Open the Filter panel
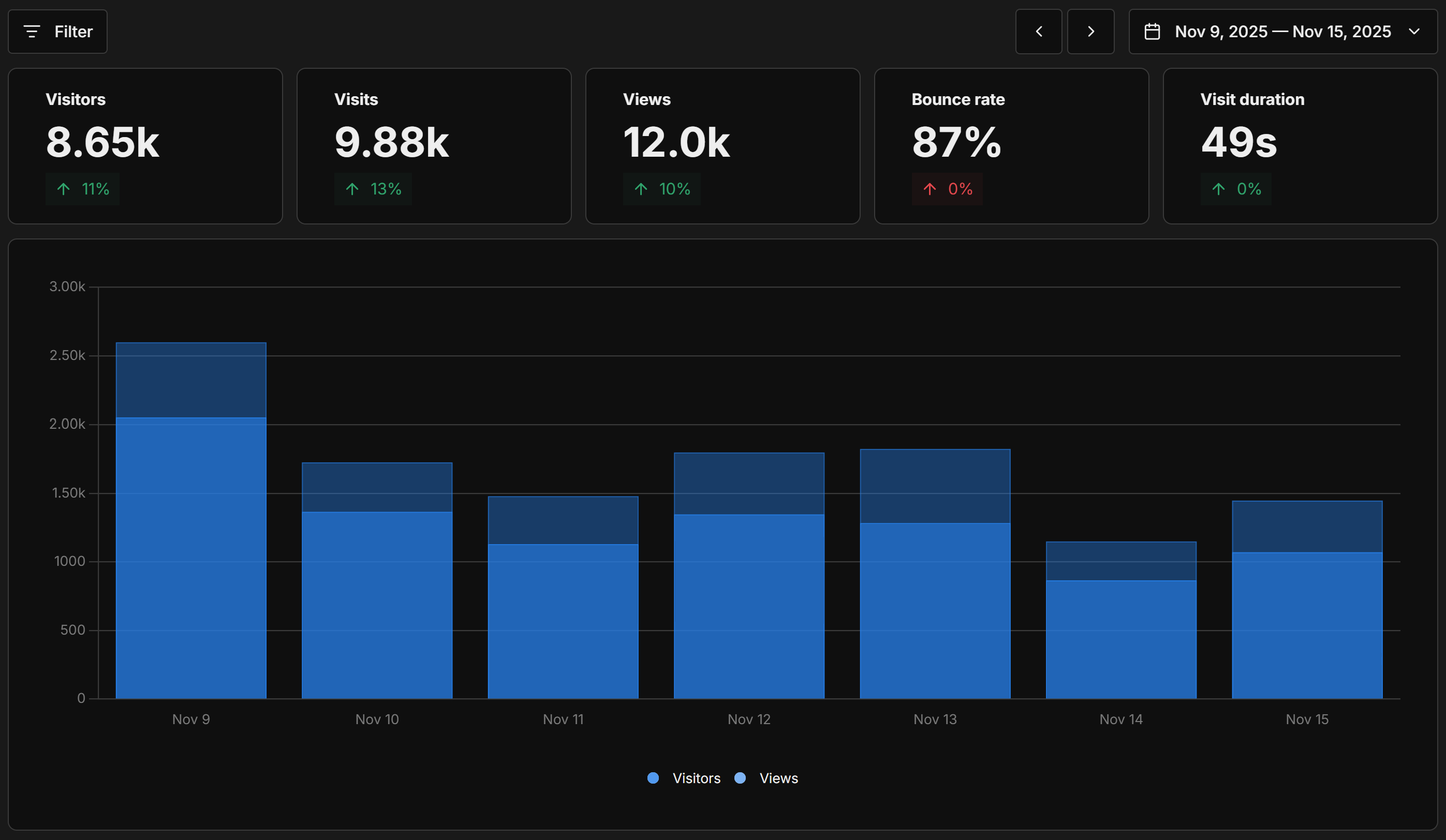The height and width of the screenshot is (840, 1446). tap(57, 31)
